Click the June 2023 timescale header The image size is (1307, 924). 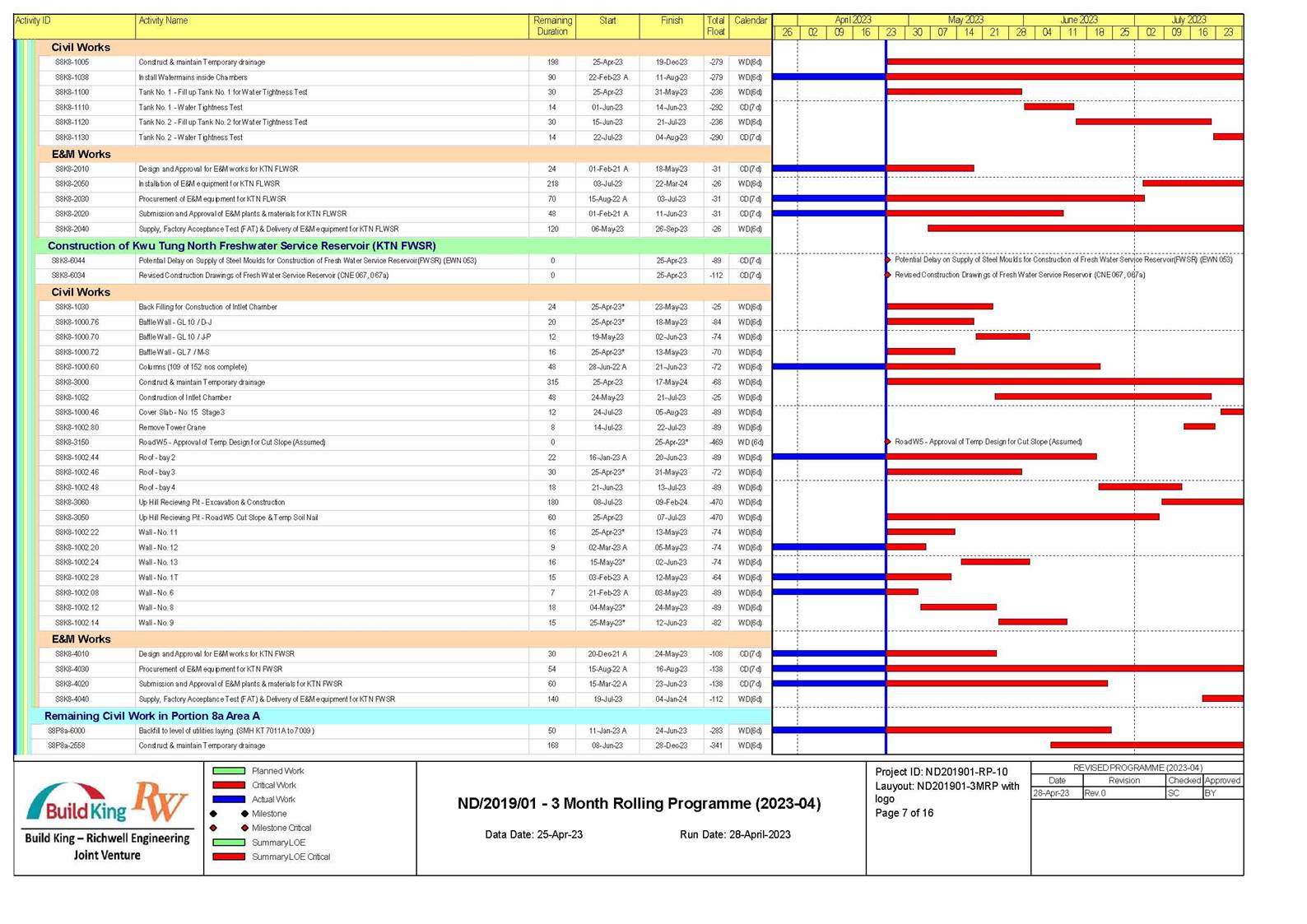(x=1079, y=20)
